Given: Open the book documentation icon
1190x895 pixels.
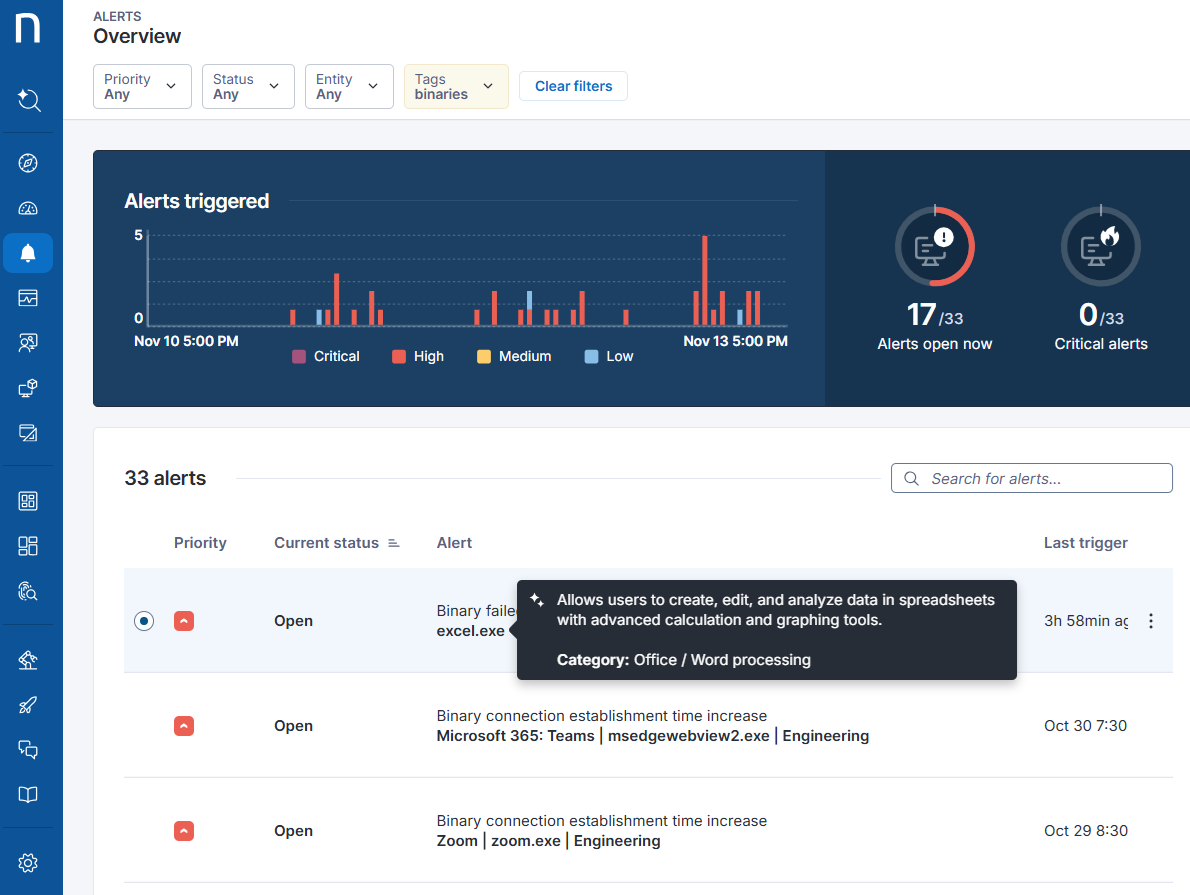Looking at the screenshot, I should coord(28,794).
